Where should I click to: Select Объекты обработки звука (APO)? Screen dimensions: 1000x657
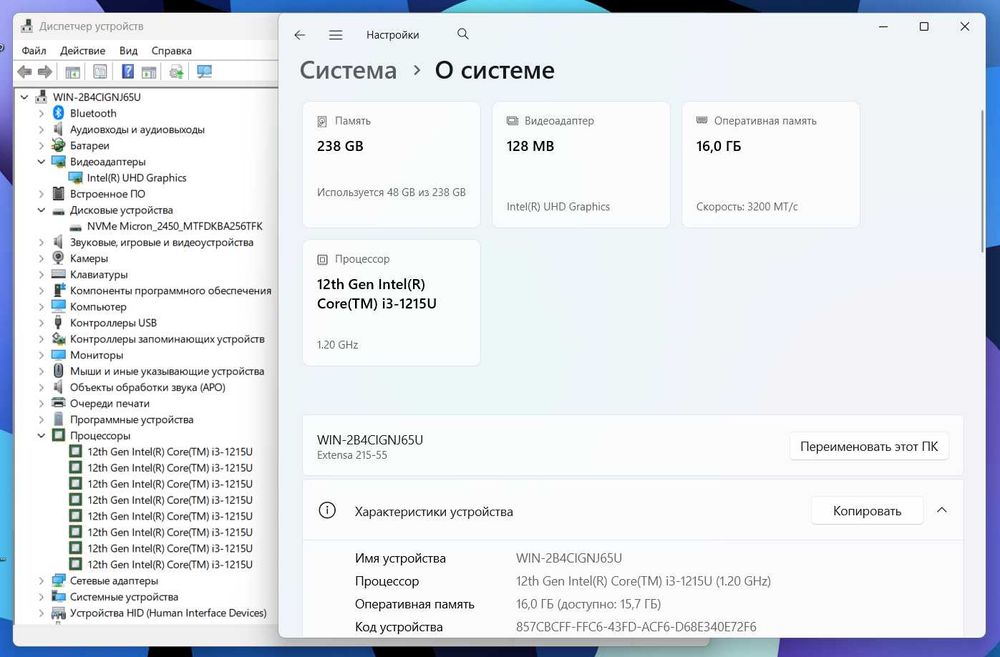pyautogui.click(x=147, y=387)
